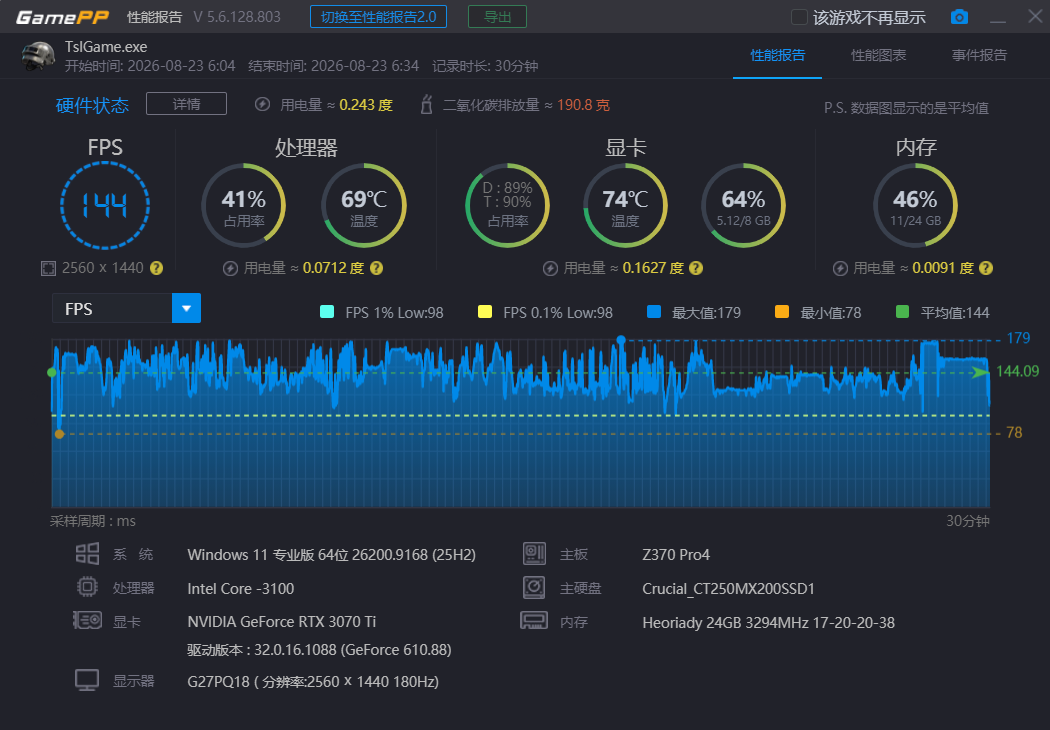Click the Intel Core -3100 text
The image size is (1050, 730).
coord(240,589)
